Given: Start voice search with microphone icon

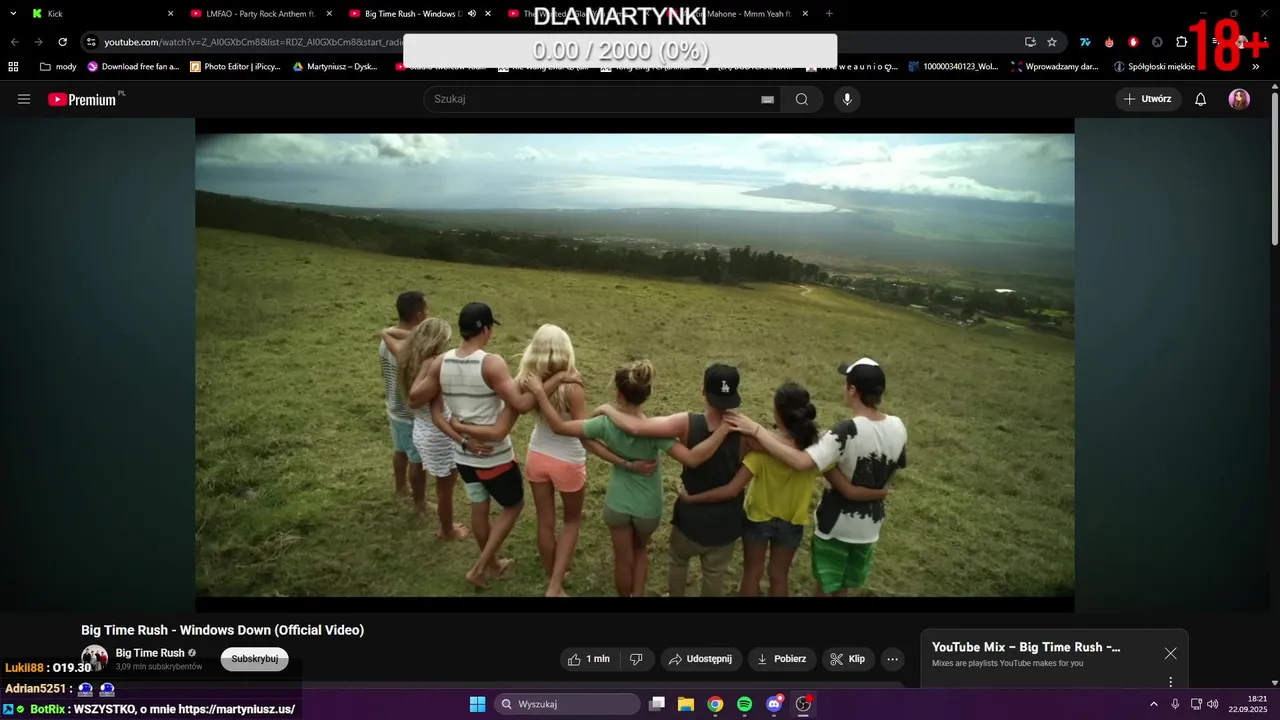Looking at the screenshot, I should [847, 99].
